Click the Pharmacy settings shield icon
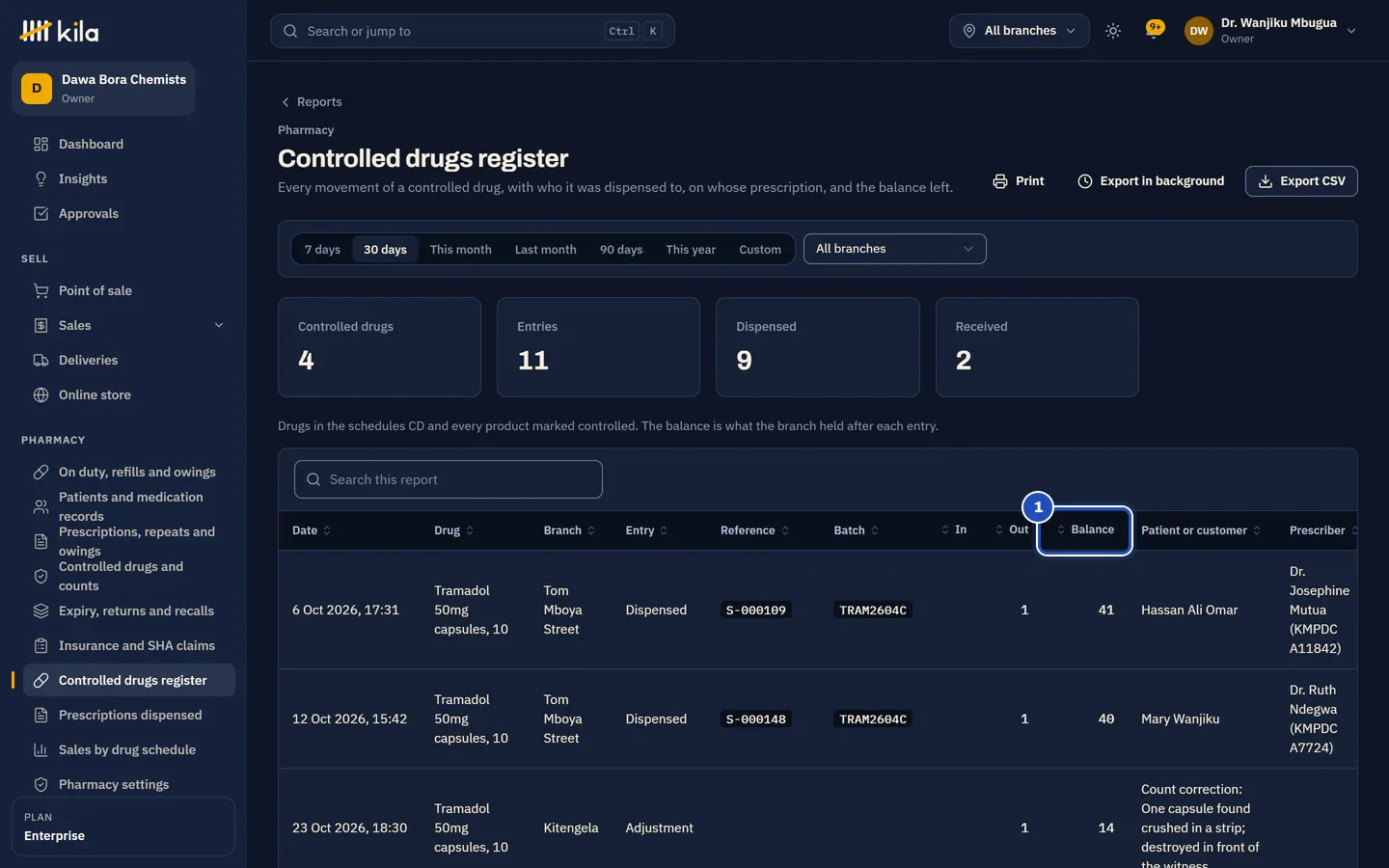The height and width of the screenshot is (868, 1389). coord(41,785)
